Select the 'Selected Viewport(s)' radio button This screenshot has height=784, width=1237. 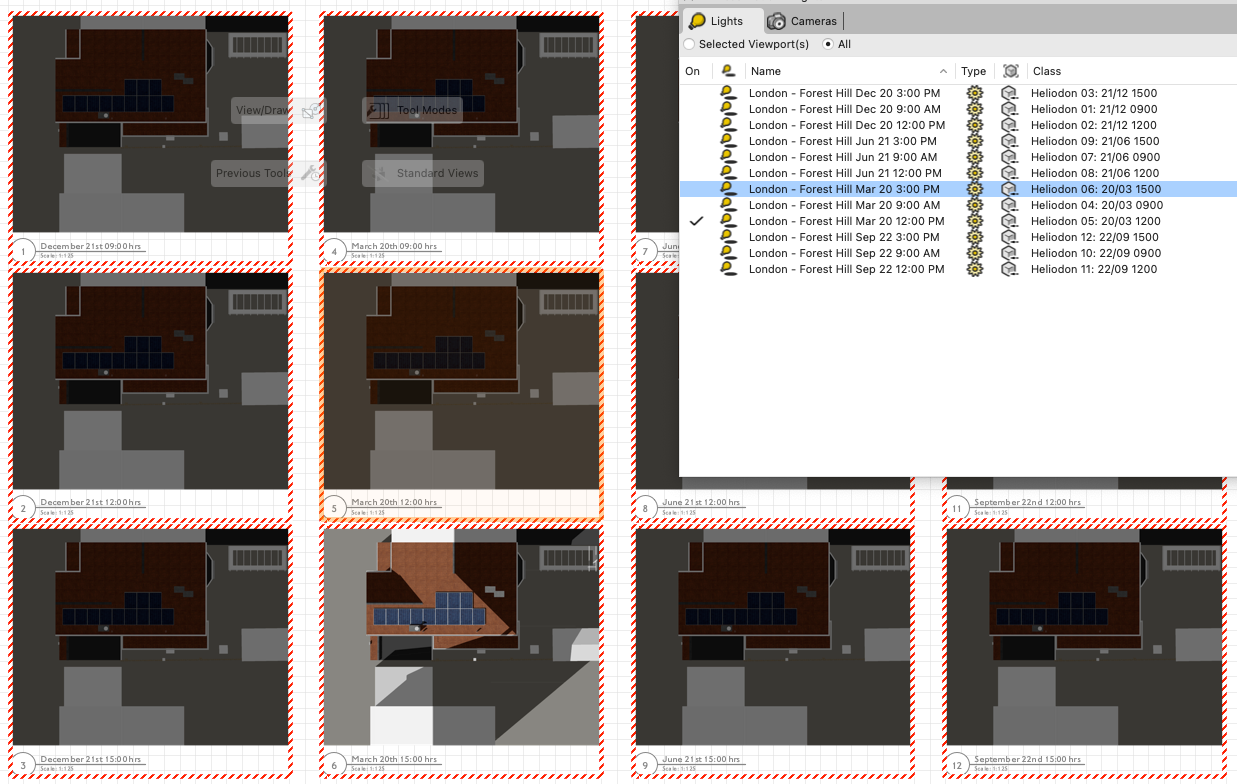(x=689, y=44)
